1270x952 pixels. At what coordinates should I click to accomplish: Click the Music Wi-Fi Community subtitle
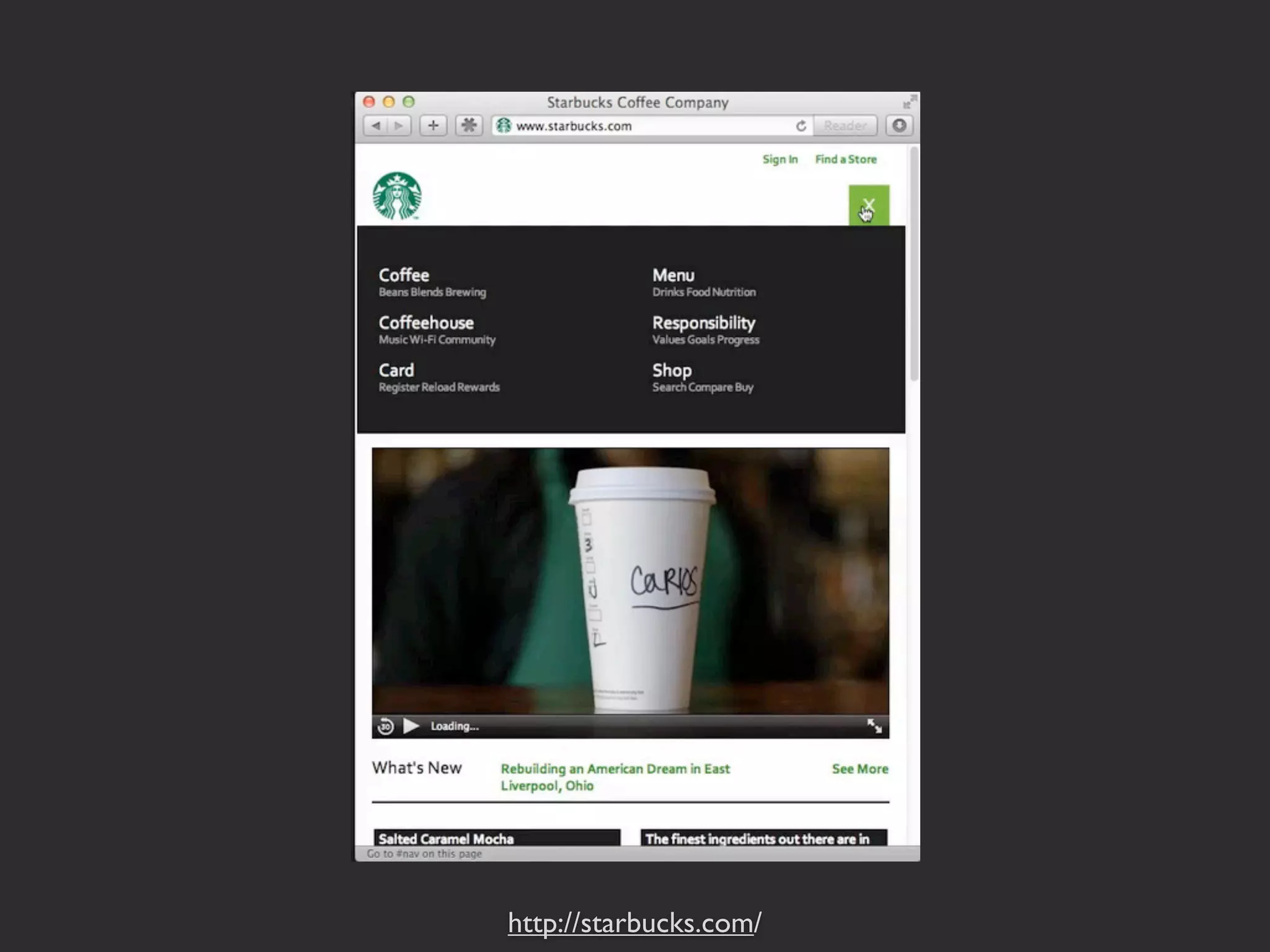(437, 340)
